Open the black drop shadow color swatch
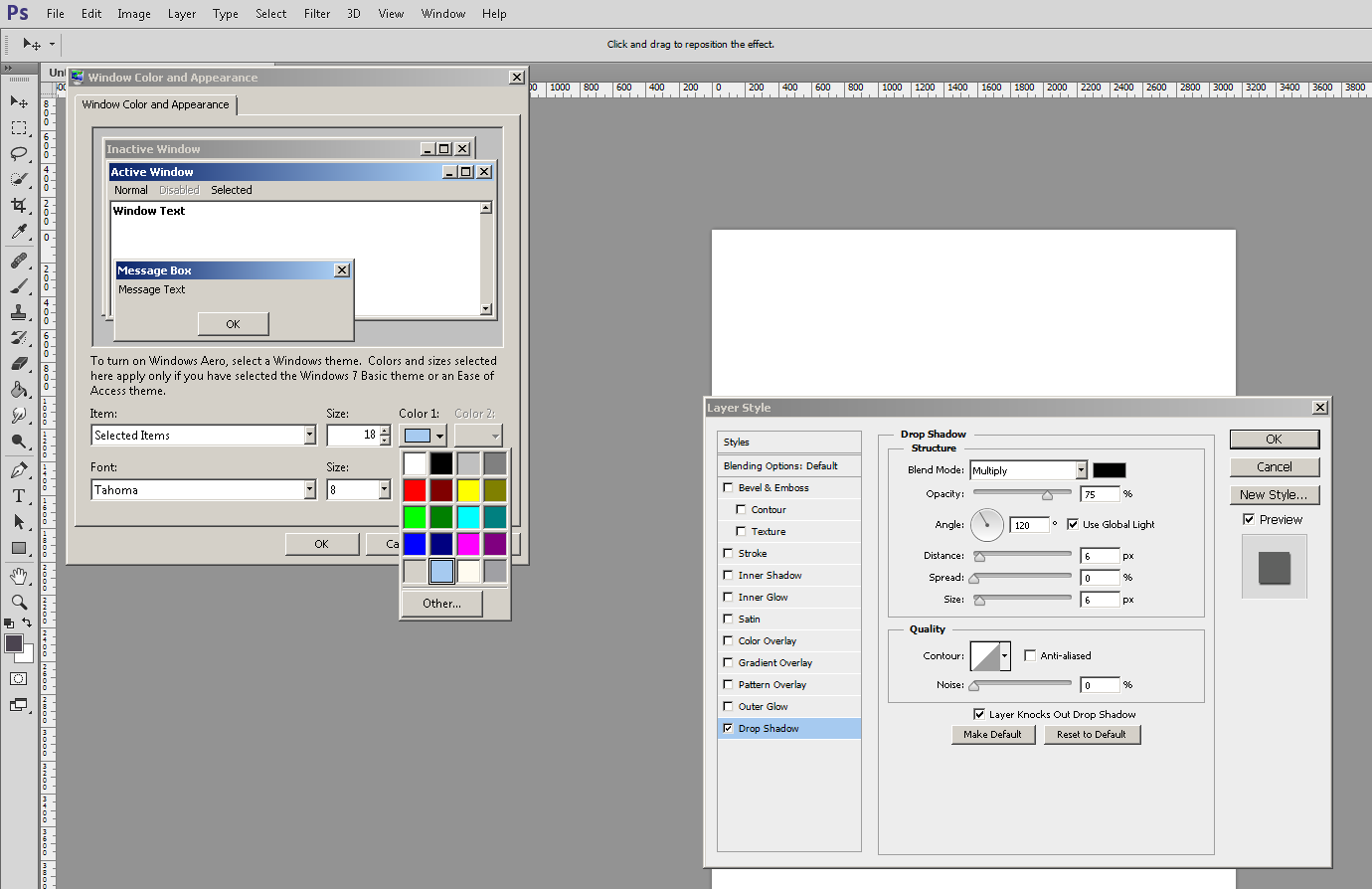This screenshot has width=1372, height=889. coord(1110,470)
